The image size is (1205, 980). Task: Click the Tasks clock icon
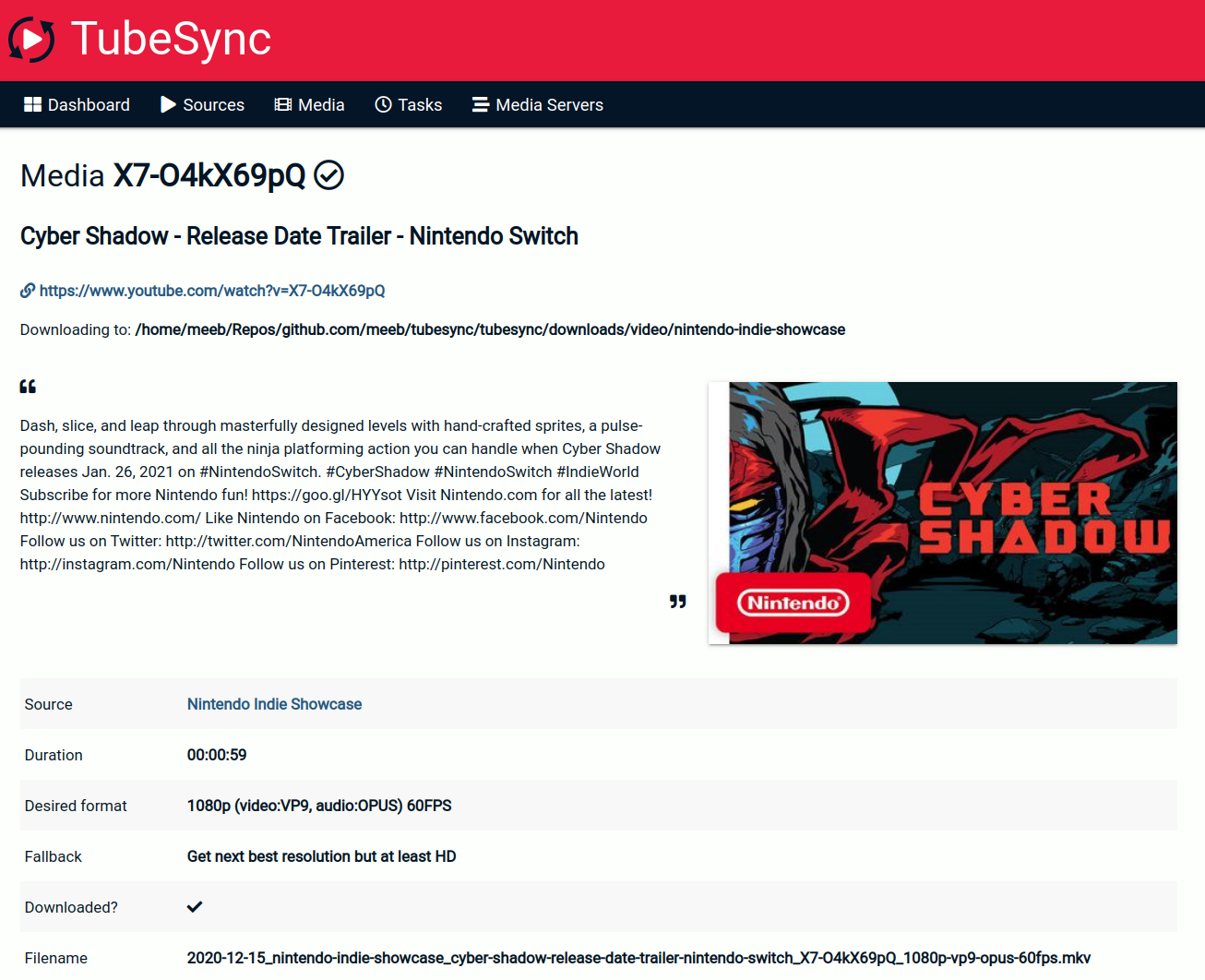[x=383, y=104]
